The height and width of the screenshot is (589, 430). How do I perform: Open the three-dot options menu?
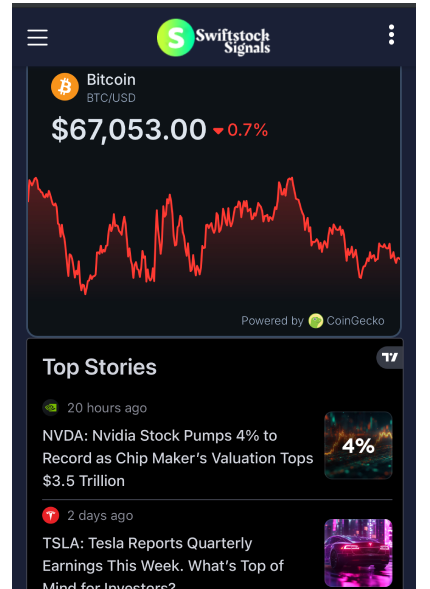tap(391, 35)
